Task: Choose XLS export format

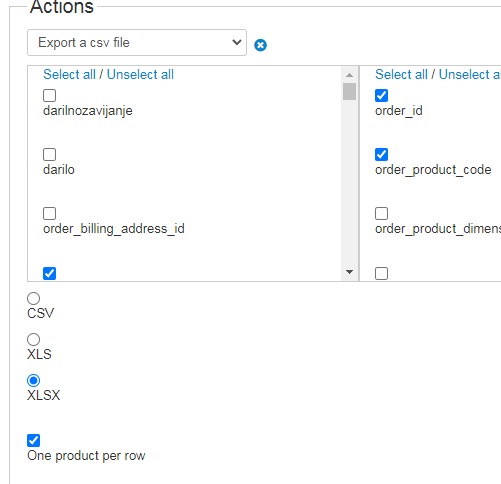Action: pos(33,340)
